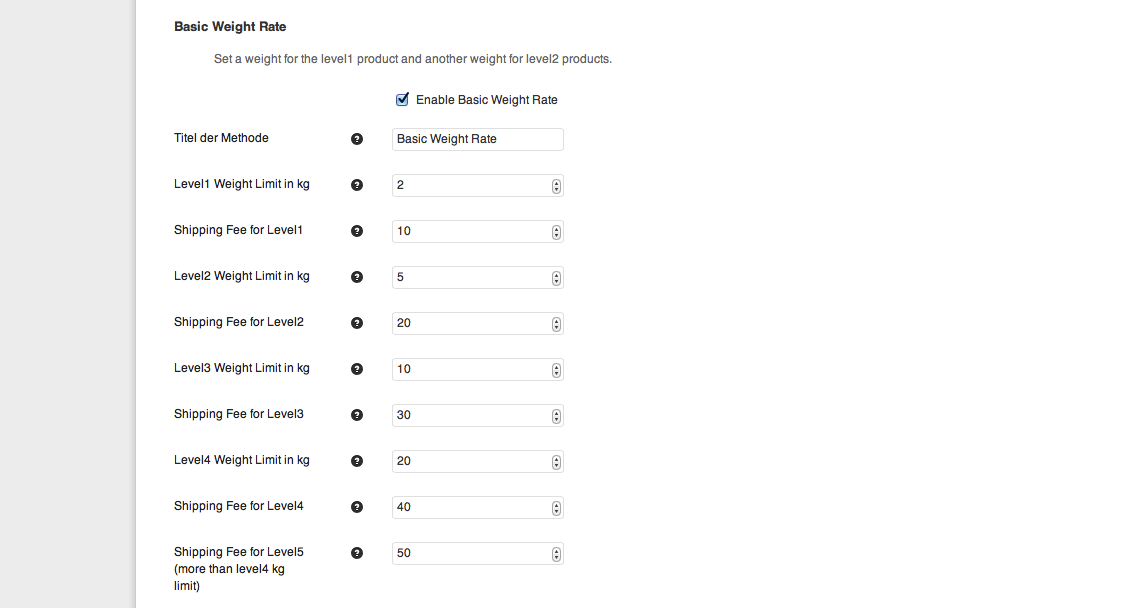Open help tooltip for Shipping Fee Level1
Screen dimensions: 1142x608
tap(357, 231)
